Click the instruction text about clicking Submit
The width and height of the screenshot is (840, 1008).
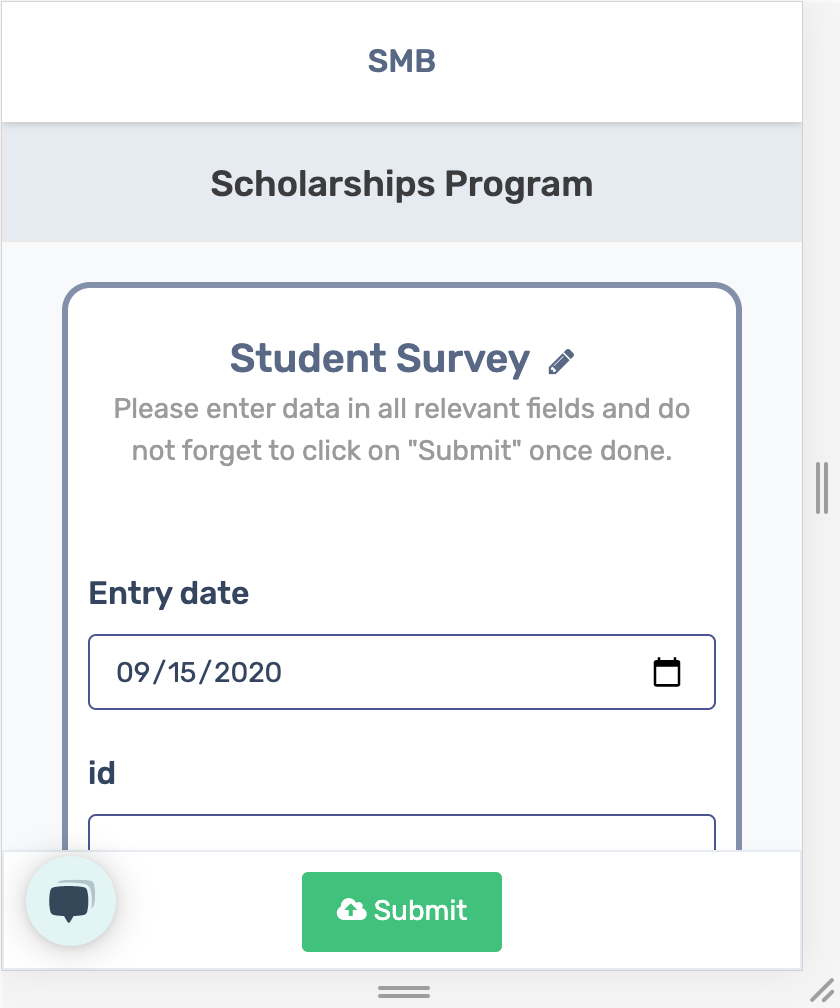pos(402,429)
